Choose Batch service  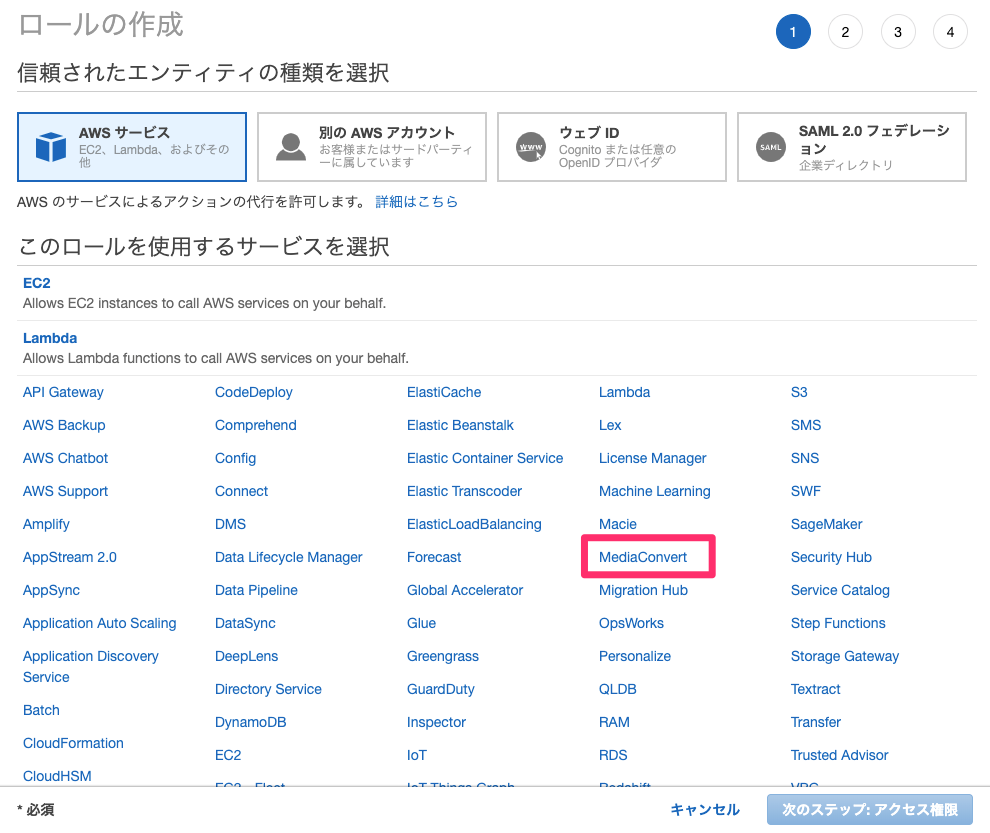coord(41,710)
